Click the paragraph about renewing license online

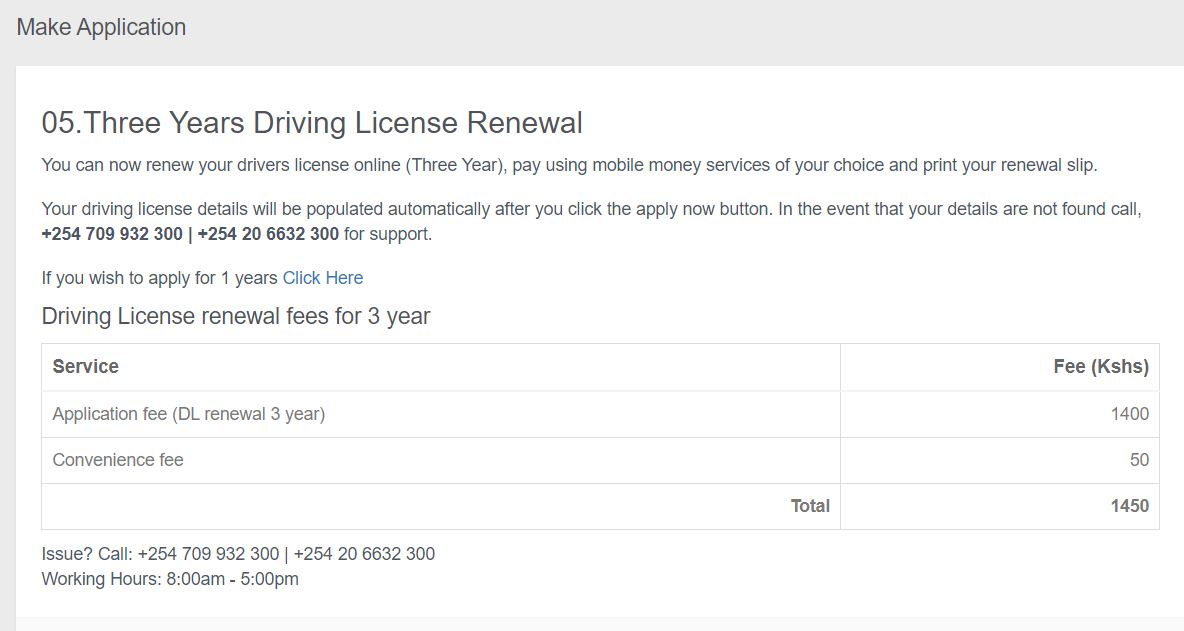click(569, 165)
